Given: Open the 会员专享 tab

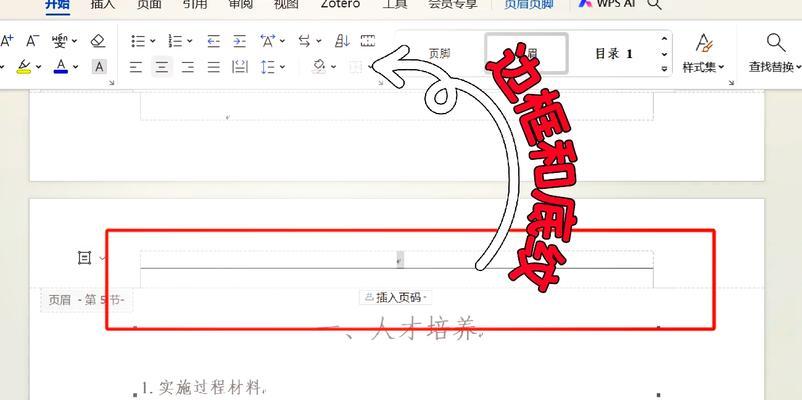Looking at the screenshot, I should tap(453, 4).
